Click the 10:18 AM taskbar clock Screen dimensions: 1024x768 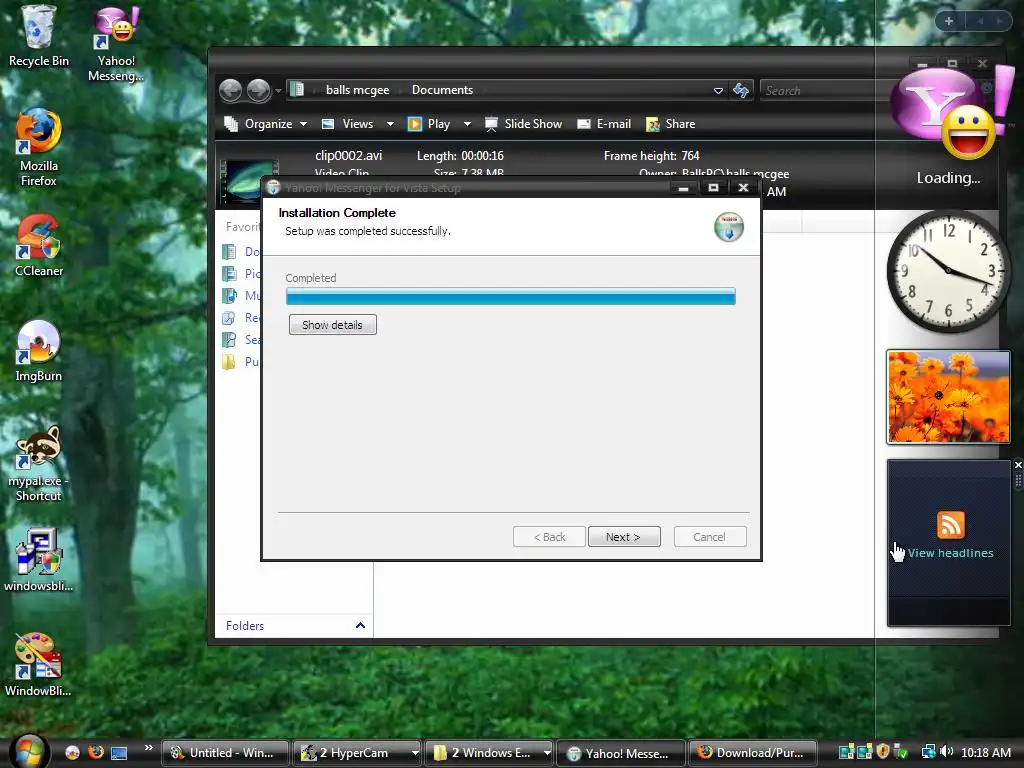click(985, 753)
